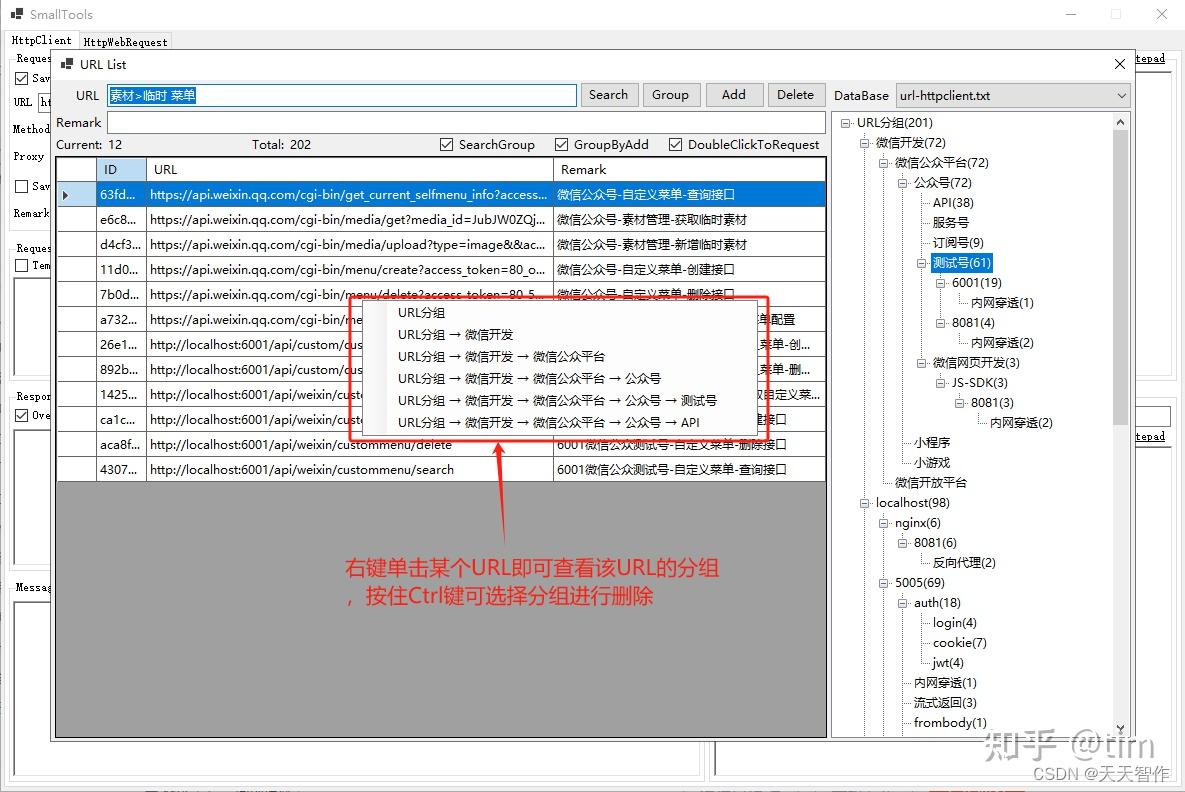Click scroll-down arrow of the tree scrollbar
This screenshot has height=792, width=1185.
tap(1120, 729)
